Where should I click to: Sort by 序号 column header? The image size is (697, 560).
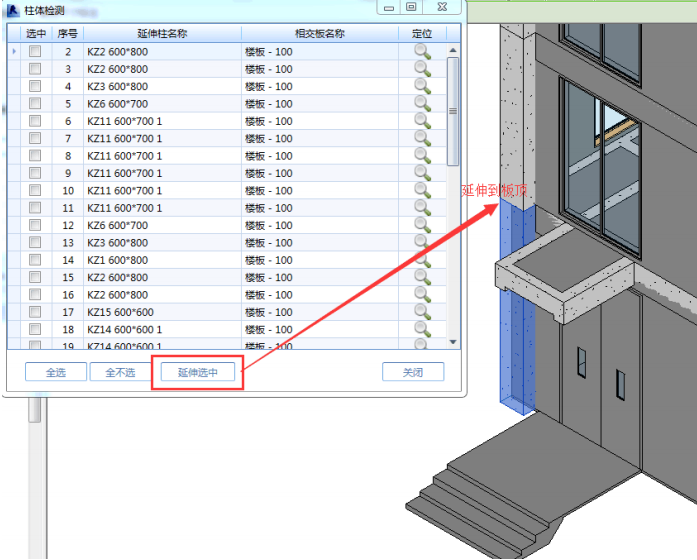68,33
